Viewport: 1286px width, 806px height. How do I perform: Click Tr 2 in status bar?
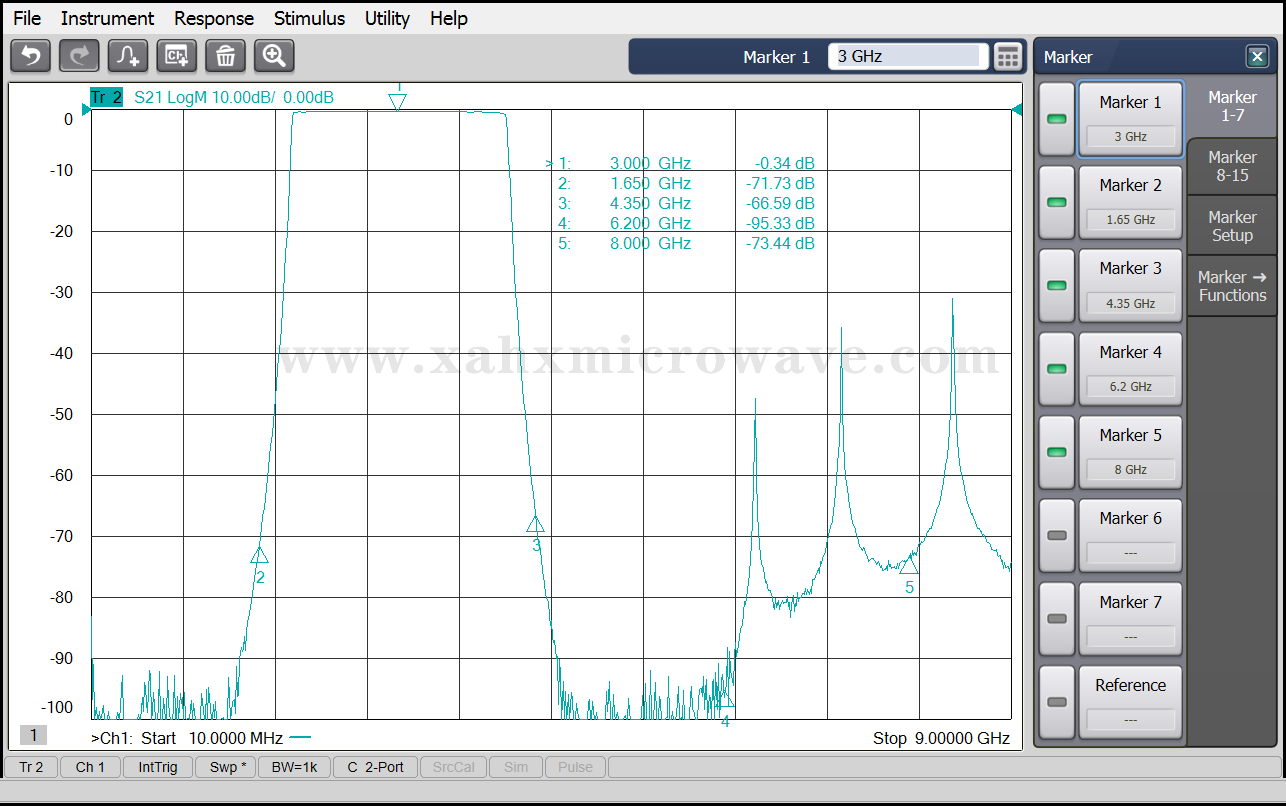tap(31, 767)
